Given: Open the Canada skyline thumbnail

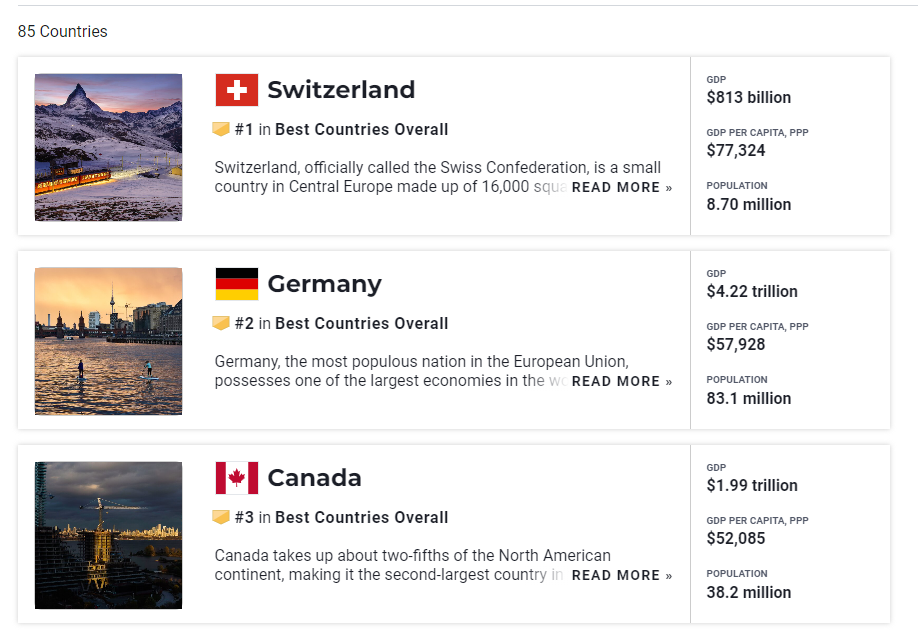Looking at the screenshot, I should (108, 535).
